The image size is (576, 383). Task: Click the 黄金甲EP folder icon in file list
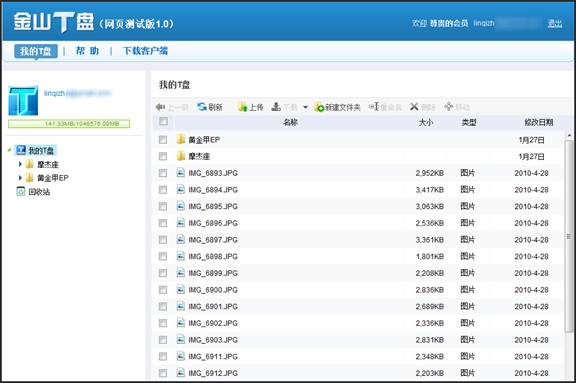181,139
